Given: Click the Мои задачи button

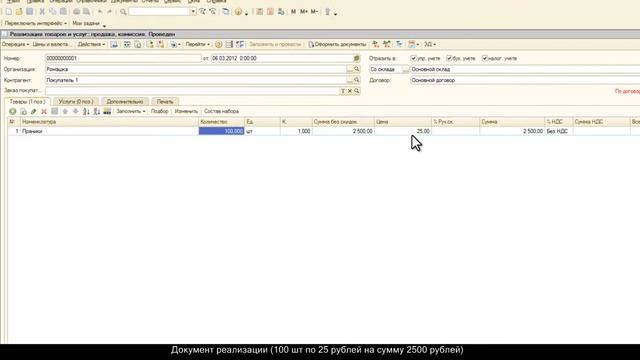Looking at the screenshot, I should tap(86, 23).
